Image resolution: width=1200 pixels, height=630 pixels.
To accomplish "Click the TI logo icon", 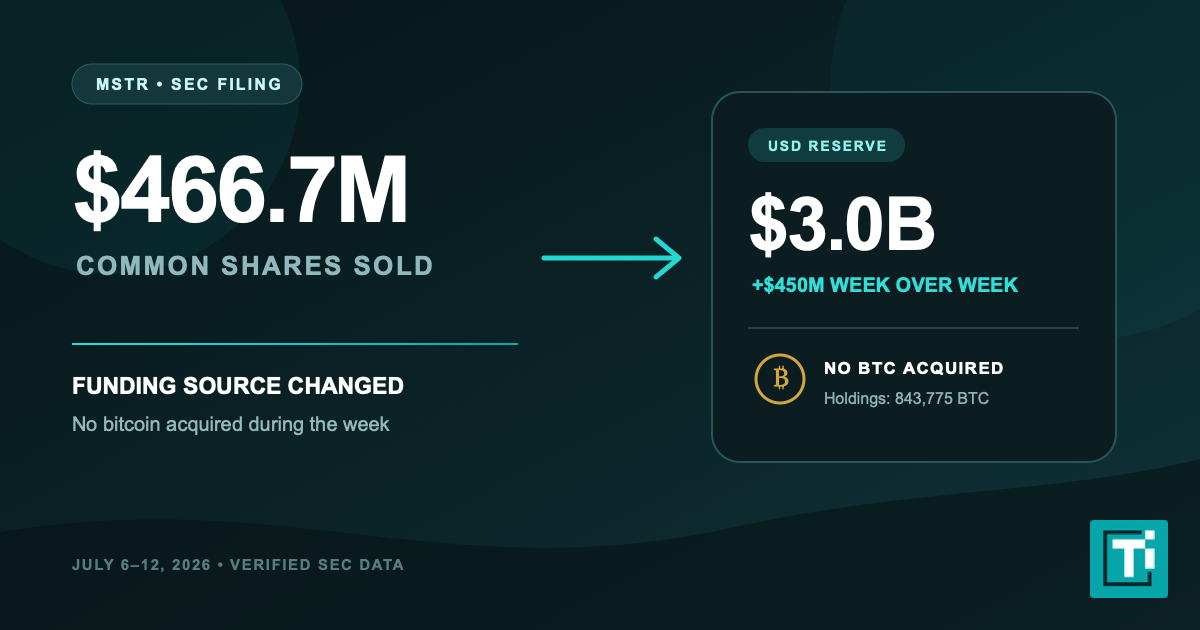I will 1128,558.
